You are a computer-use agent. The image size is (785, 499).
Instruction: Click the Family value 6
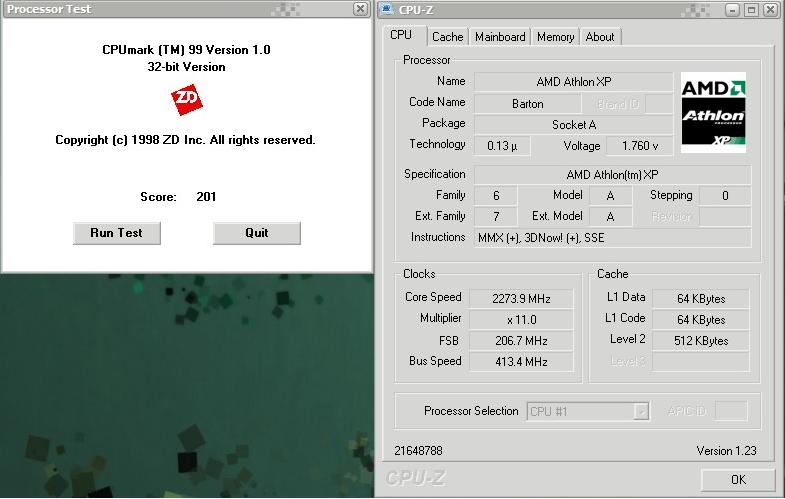click(496, 196)
